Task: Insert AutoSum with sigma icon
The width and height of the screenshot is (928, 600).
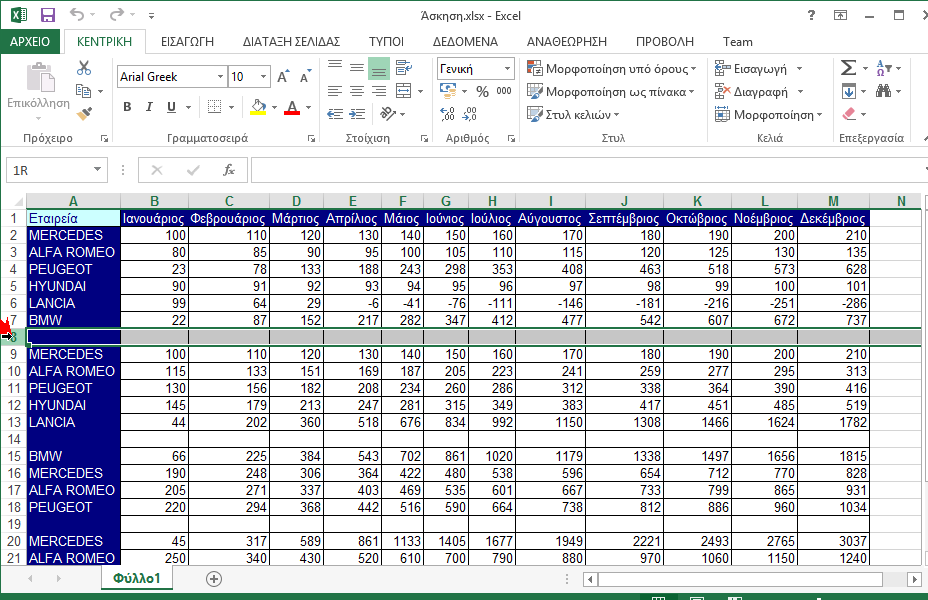Action: (x=849, y=68)
